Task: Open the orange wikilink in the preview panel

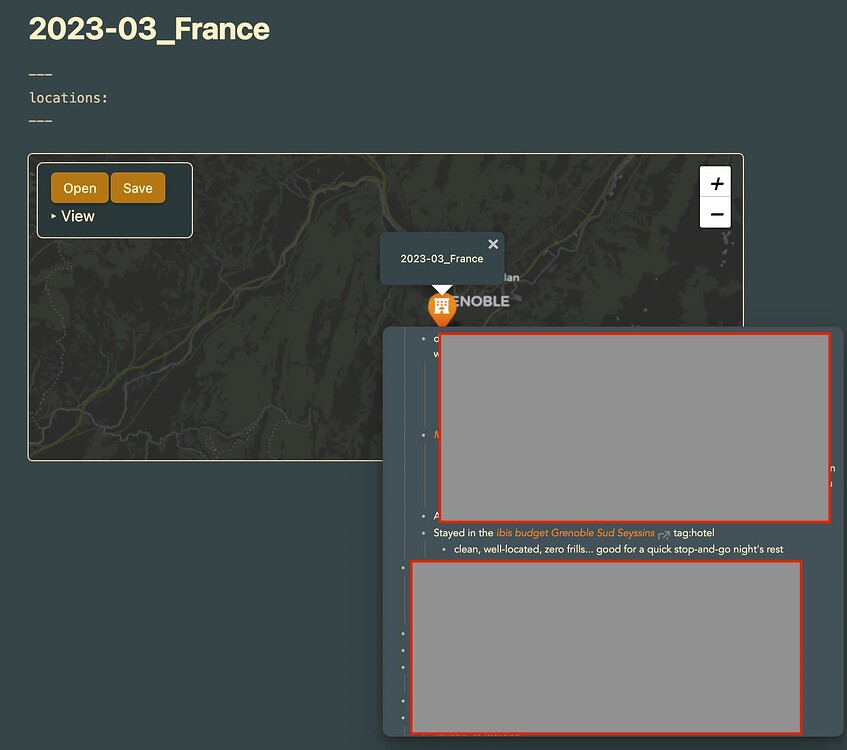Action: tap(437, 434)
